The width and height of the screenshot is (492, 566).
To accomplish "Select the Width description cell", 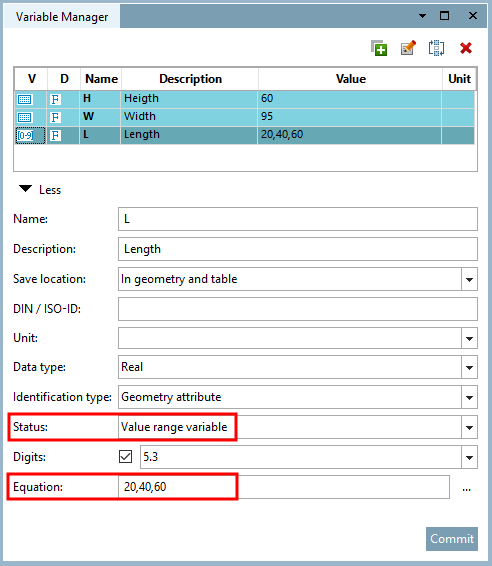I will (189, 117).
